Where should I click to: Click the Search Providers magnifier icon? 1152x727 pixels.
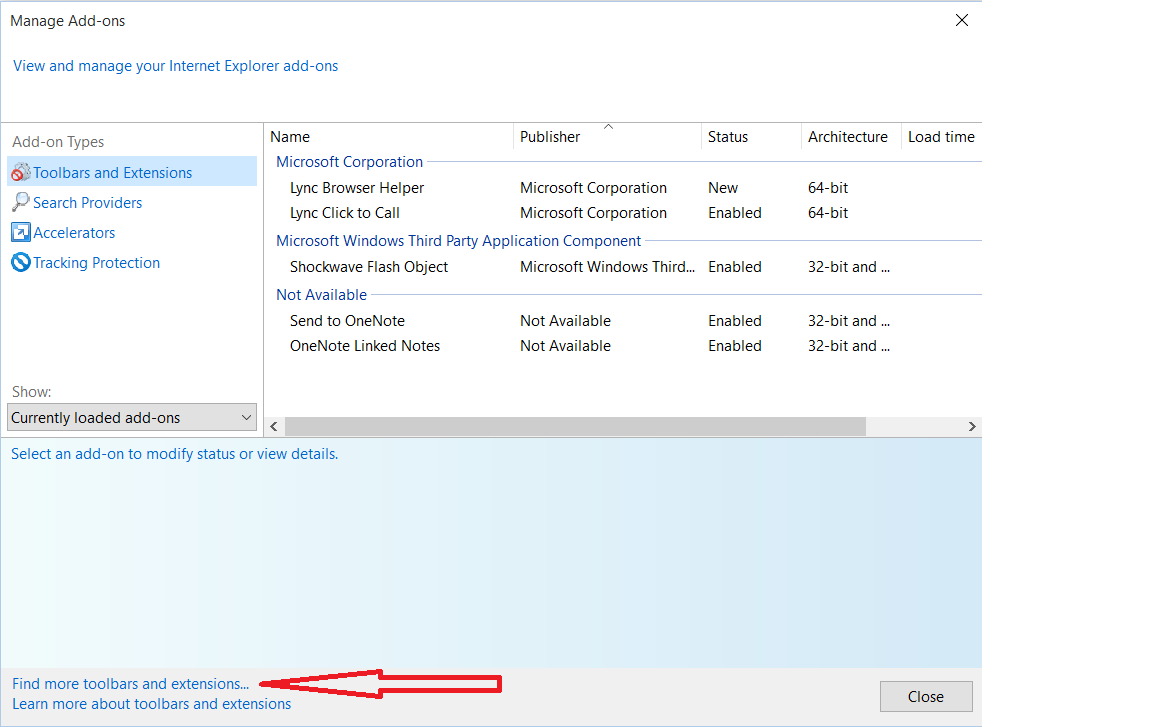21,202
